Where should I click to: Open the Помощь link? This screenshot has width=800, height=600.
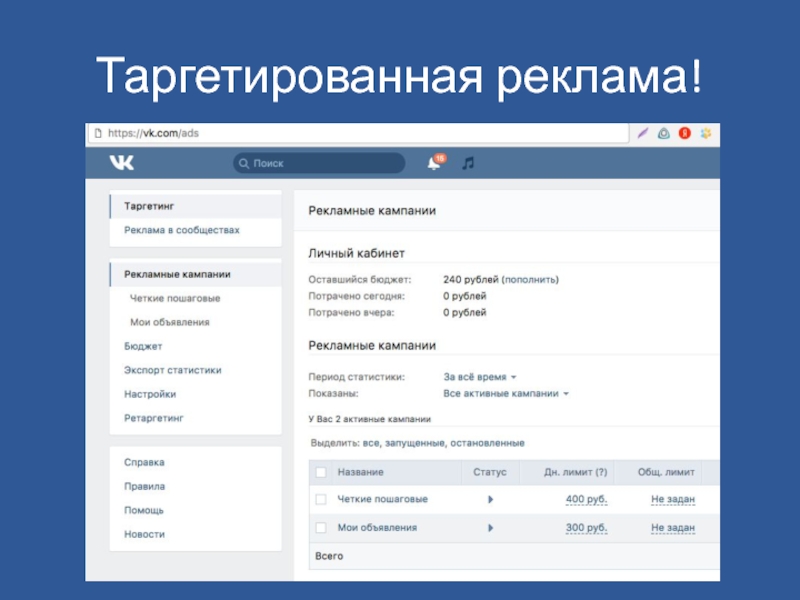[144, 510]
